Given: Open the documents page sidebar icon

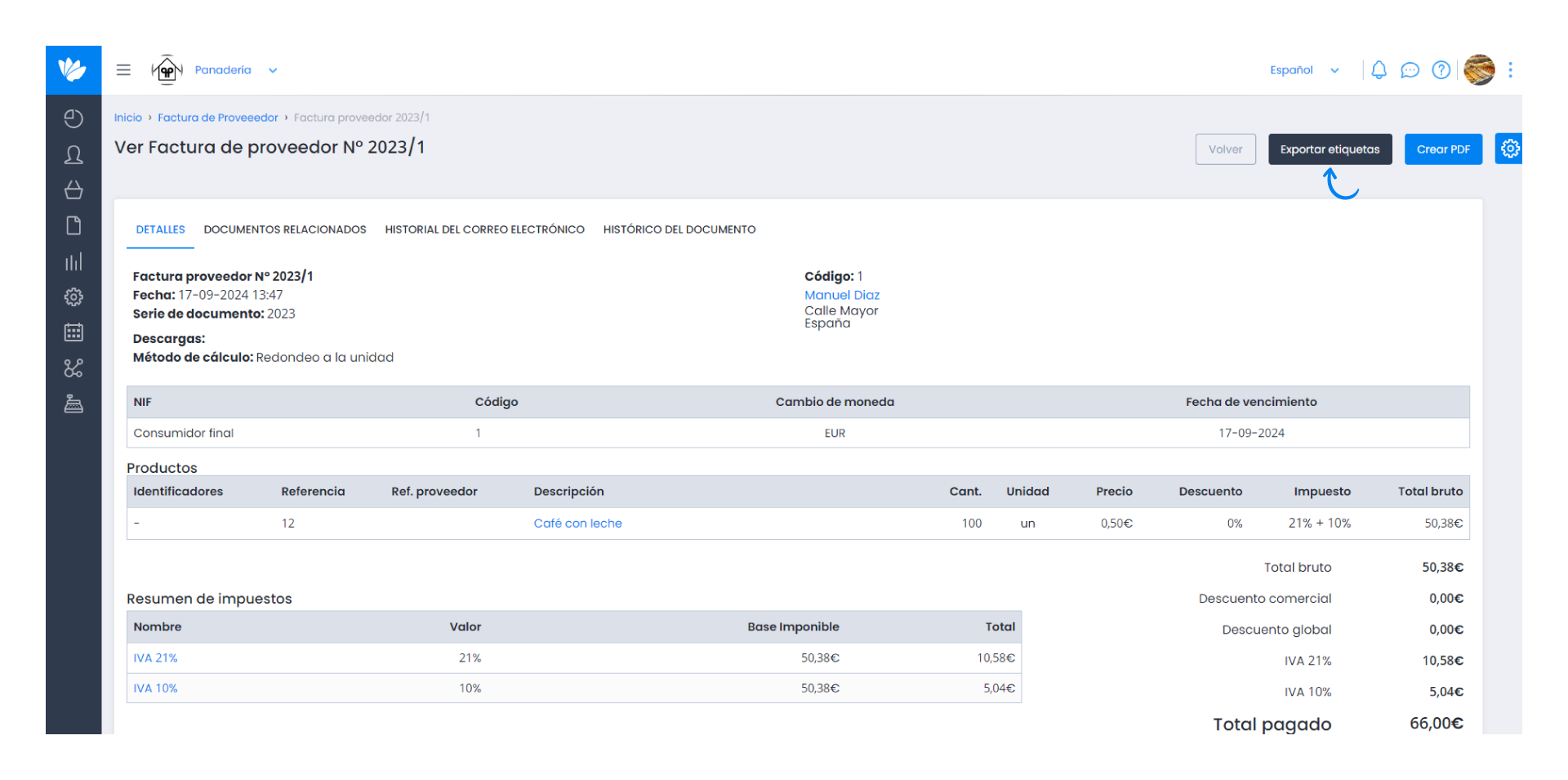Looking at the screenshot, I should pyautogui.click(x=73, y=225).
